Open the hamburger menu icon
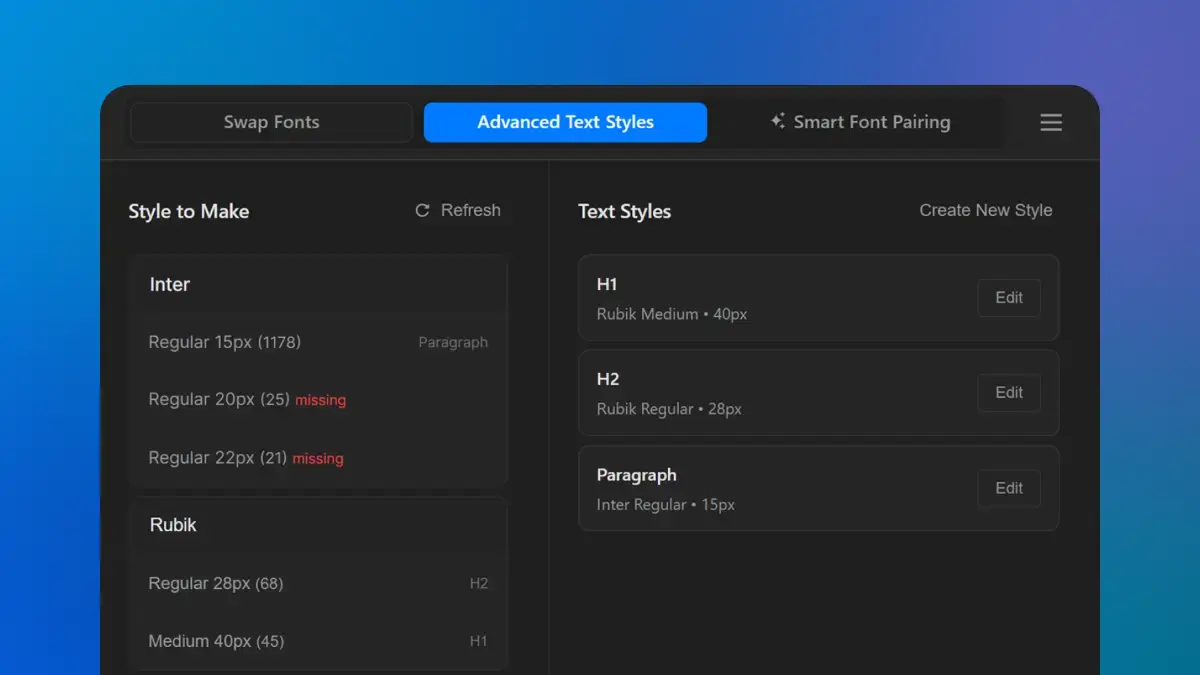The height and width of the screenshot is (675, 1200). tap(1051, 122)
